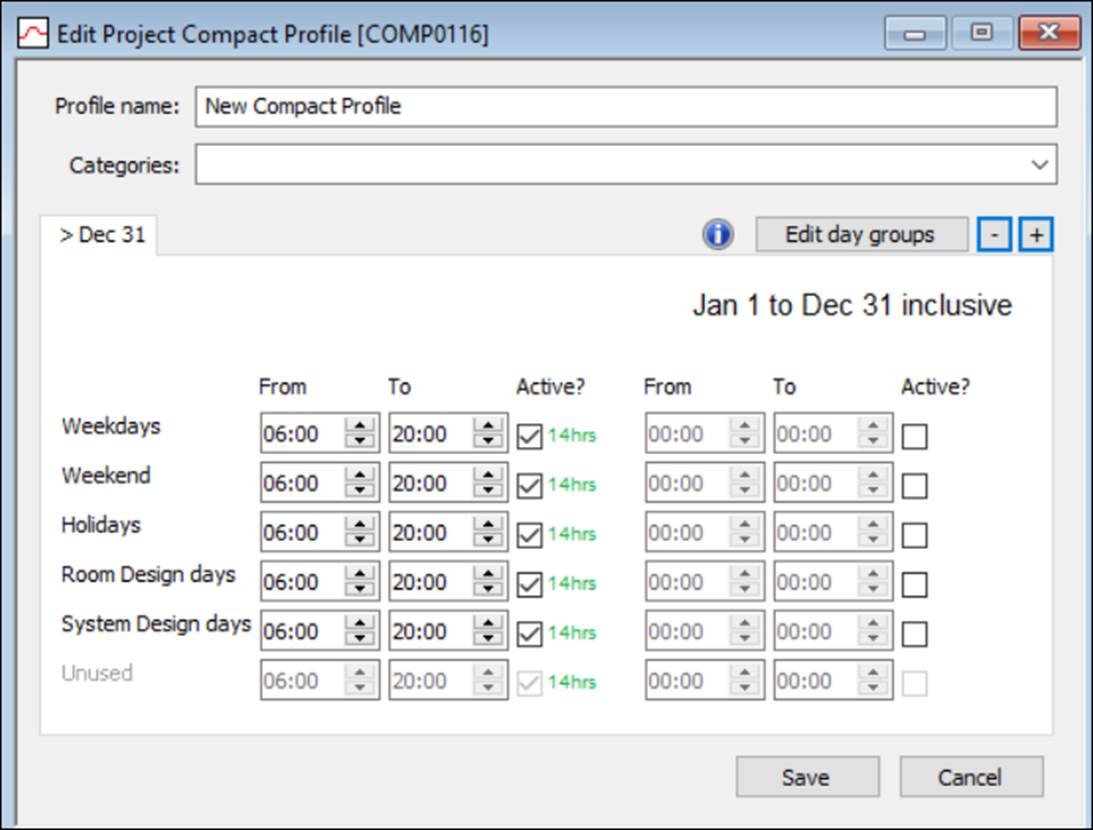Select the '> Dec 31' tab
This screenshot has height=830, width=1093.
pyautogui.click(x=99, y=235)
